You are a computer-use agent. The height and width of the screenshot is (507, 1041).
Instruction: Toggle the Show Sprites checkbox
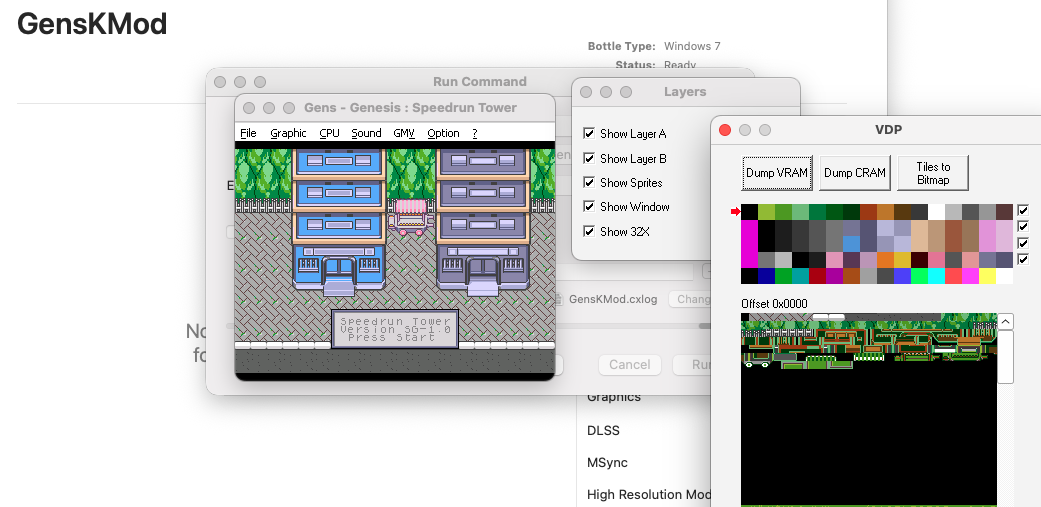pos(589,182)
